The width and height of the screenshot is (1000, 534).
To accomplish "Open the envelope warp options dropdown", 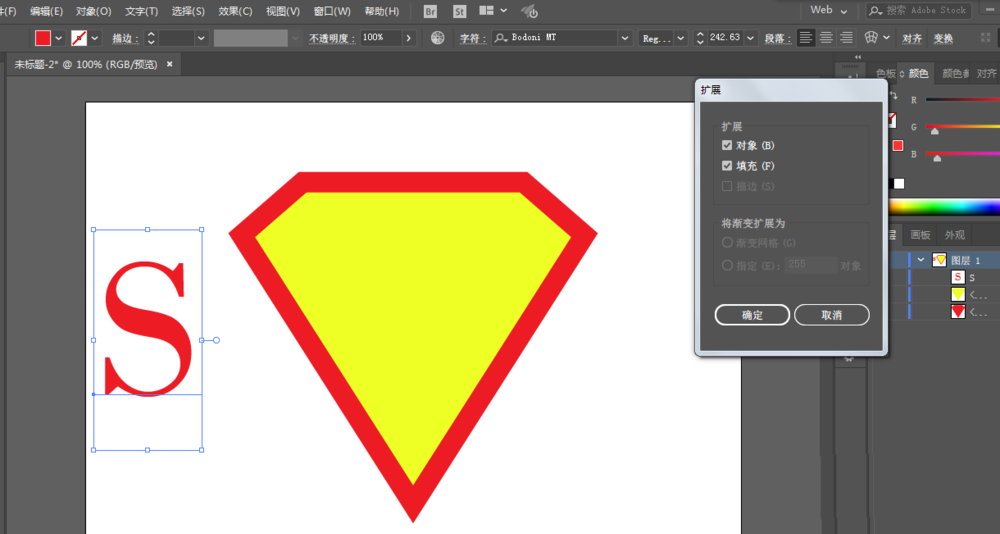I will click(886, 38).
